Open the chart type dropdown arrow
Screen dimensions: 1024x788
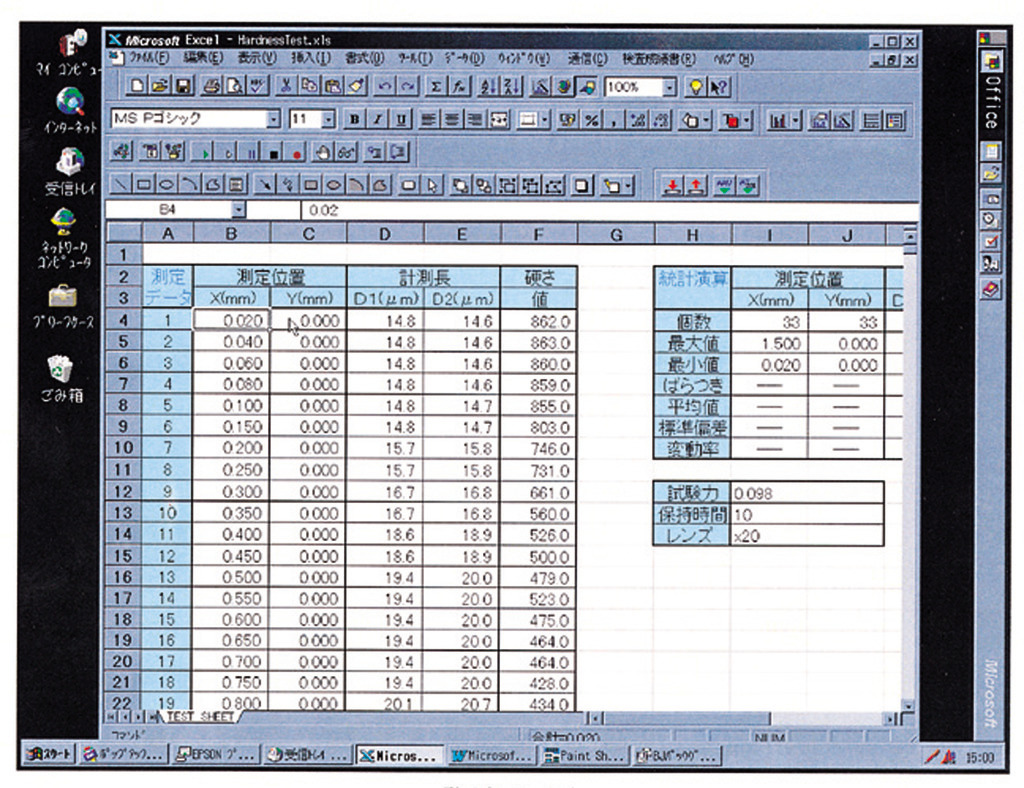coord(795,120)
